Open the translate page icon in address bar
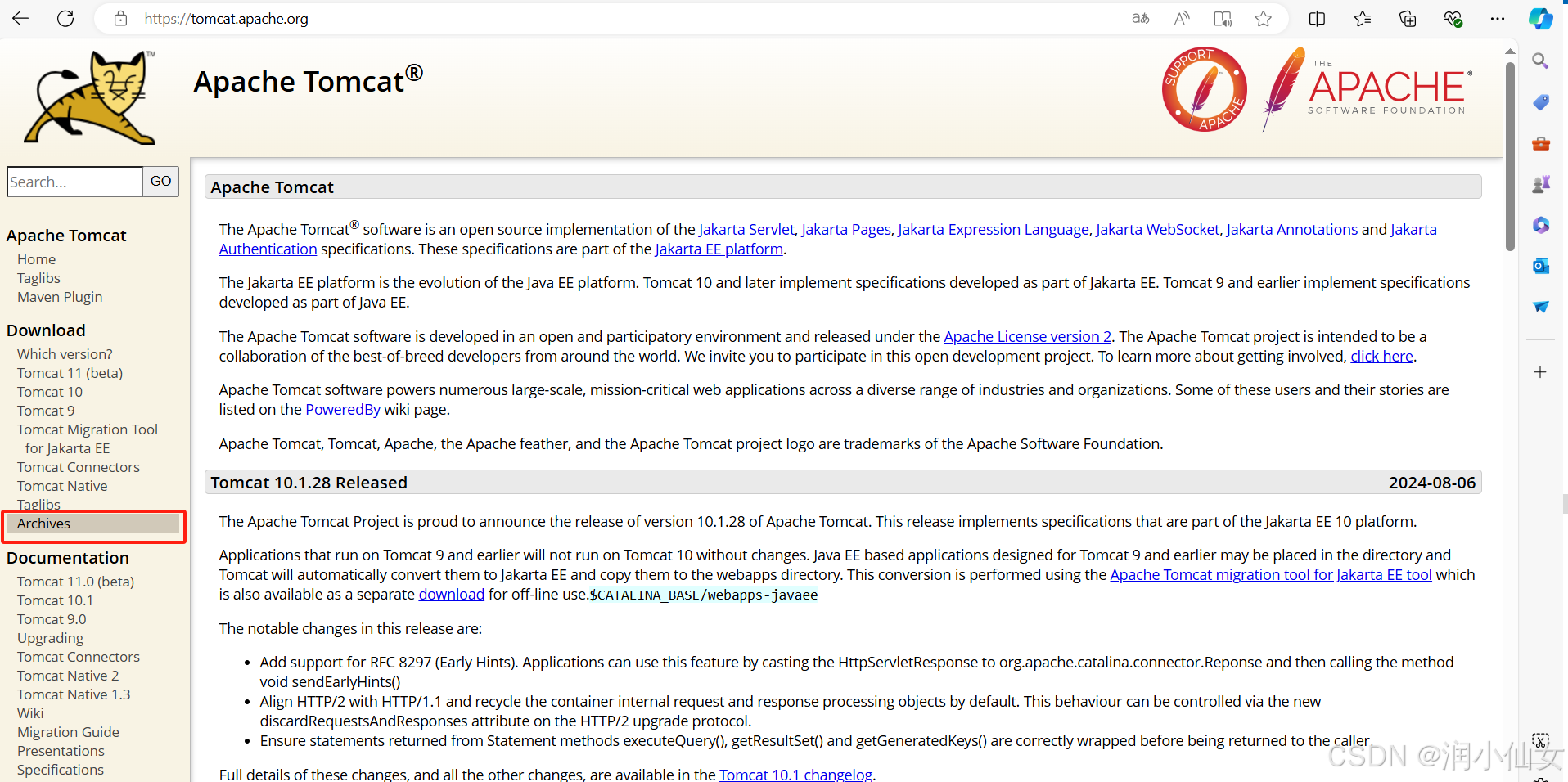 (1140, 18)
